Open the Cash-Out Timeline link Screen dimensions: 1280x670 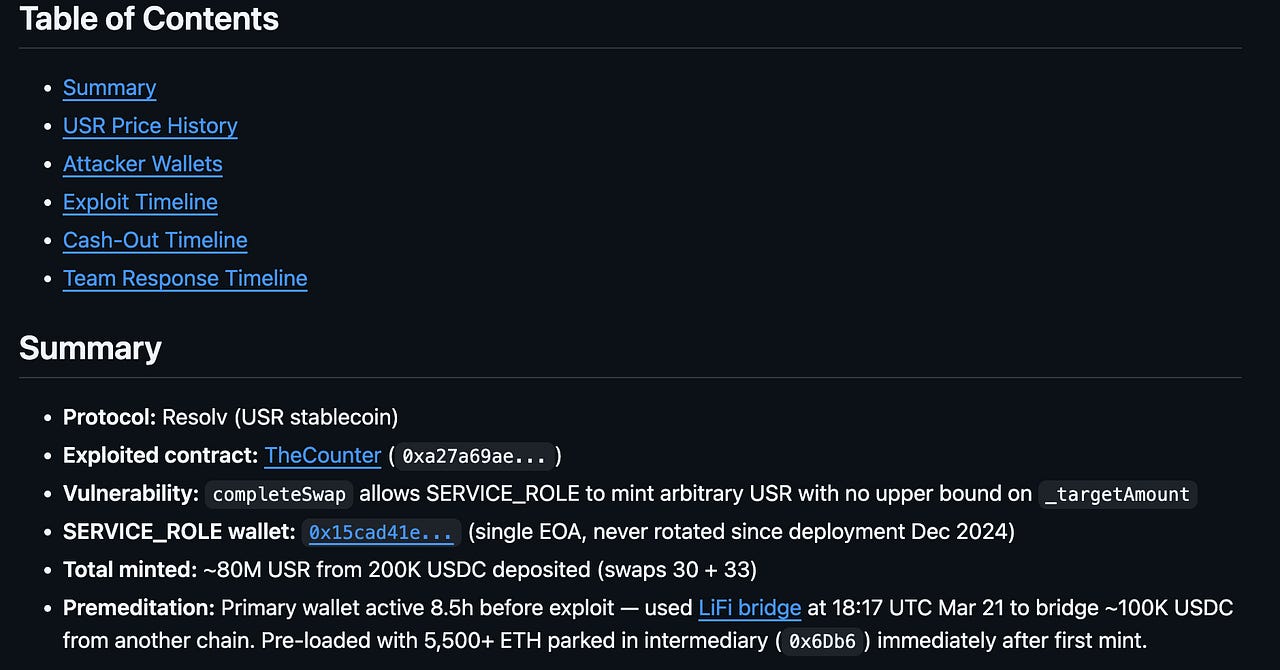pos(155,240)
